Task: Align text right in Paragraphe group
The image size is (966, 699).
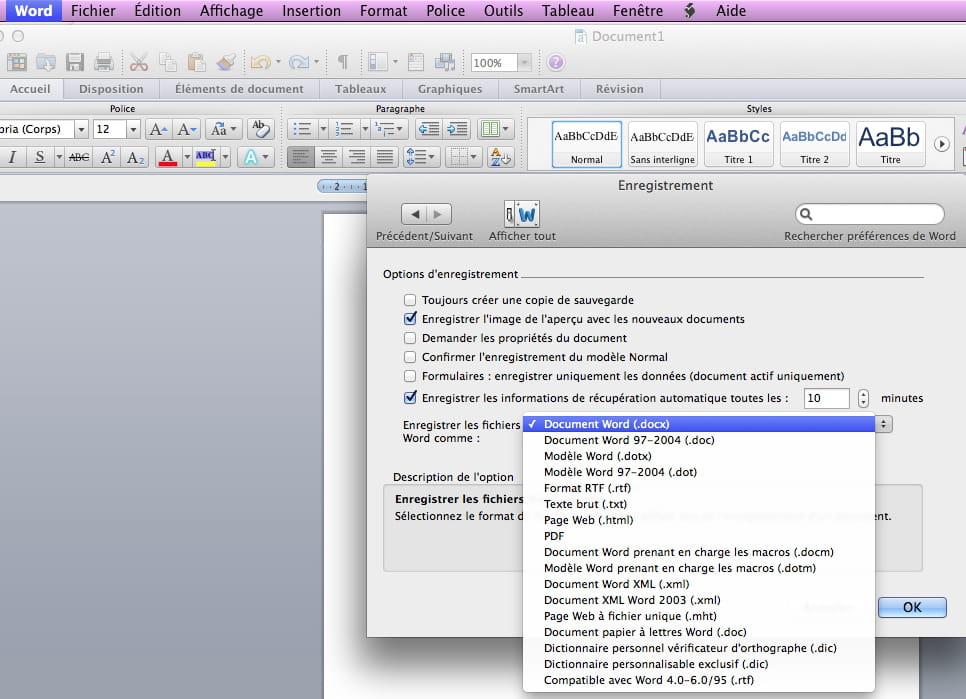Action: (357, 157)
